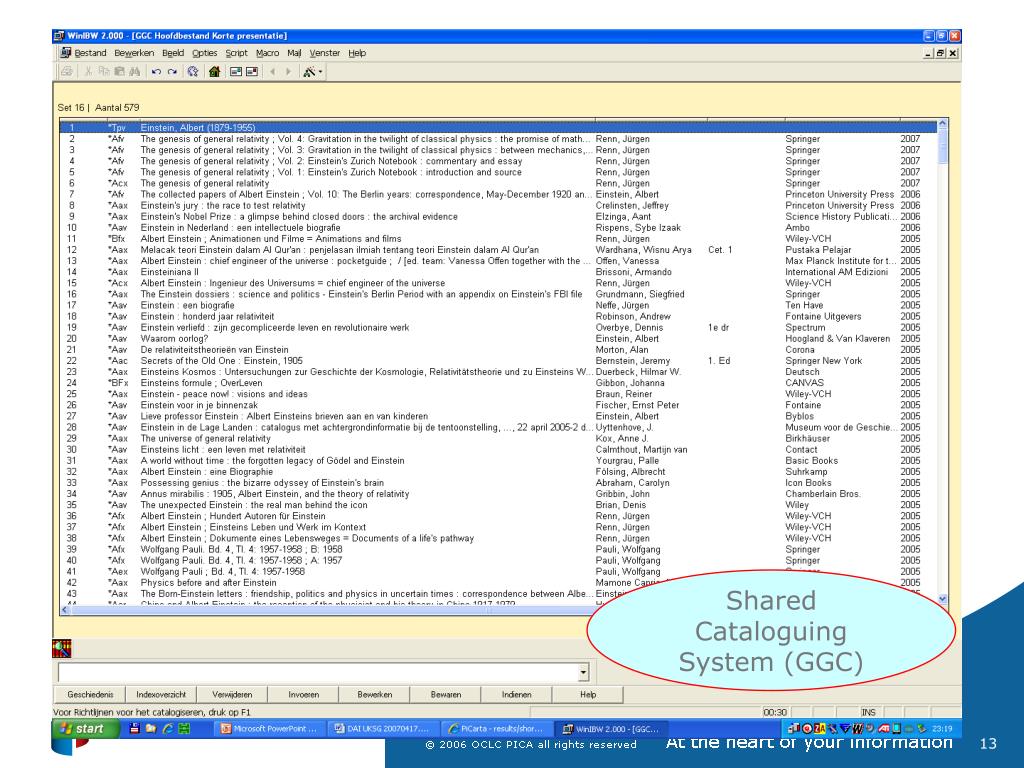Click the Help button in the bottom bar

coord(588,695)
